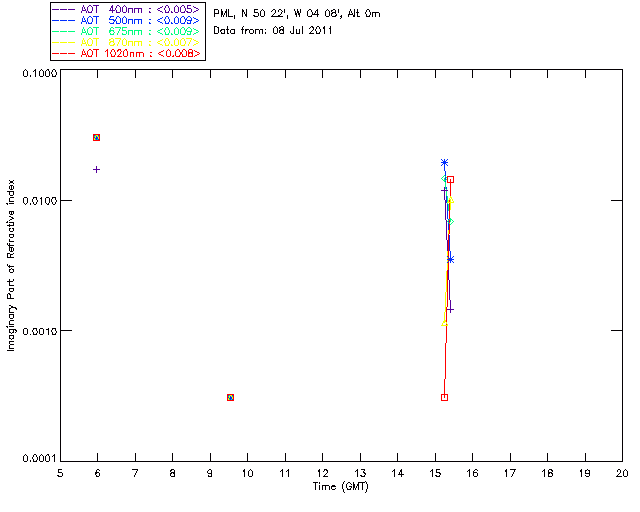
Task: Click the blue dashed line sample in legend
Action: click(64, 20)
